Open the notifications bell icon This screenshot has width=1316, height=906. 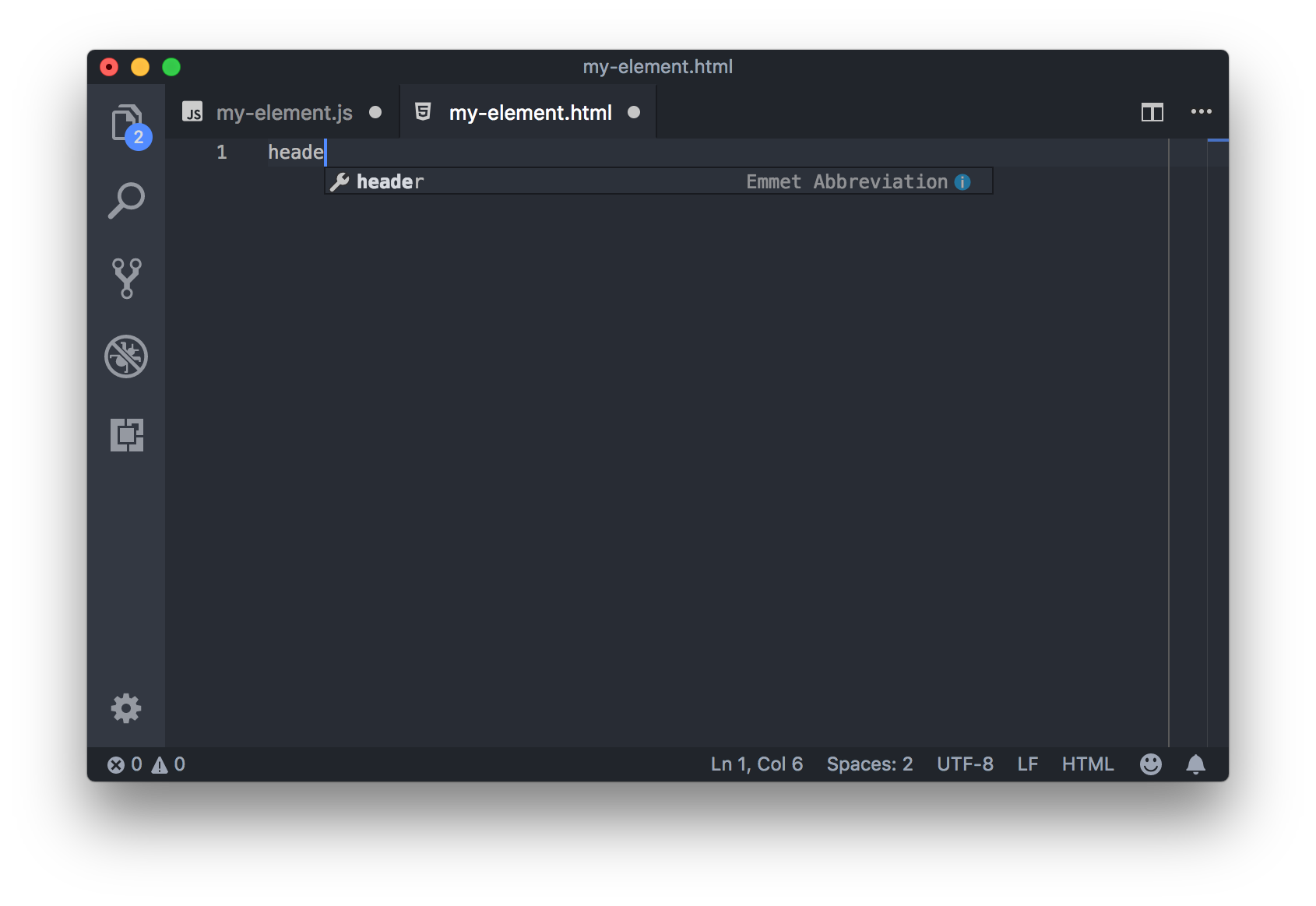tap(1196, 764)
